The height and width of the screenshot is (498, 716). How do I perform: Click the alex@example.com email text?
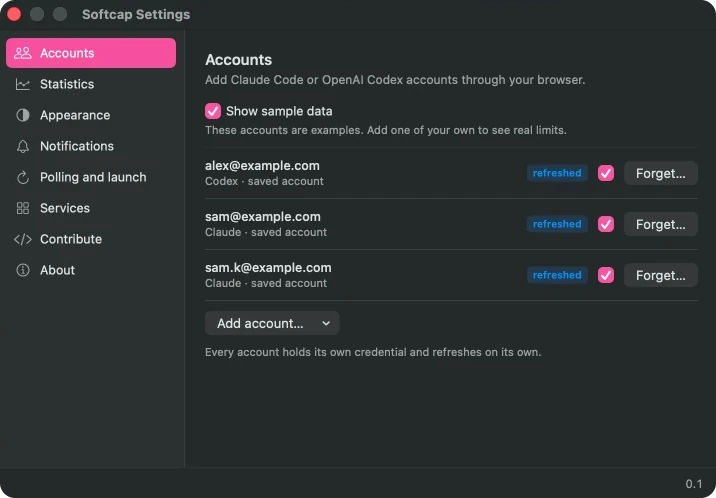coord(262,166)
